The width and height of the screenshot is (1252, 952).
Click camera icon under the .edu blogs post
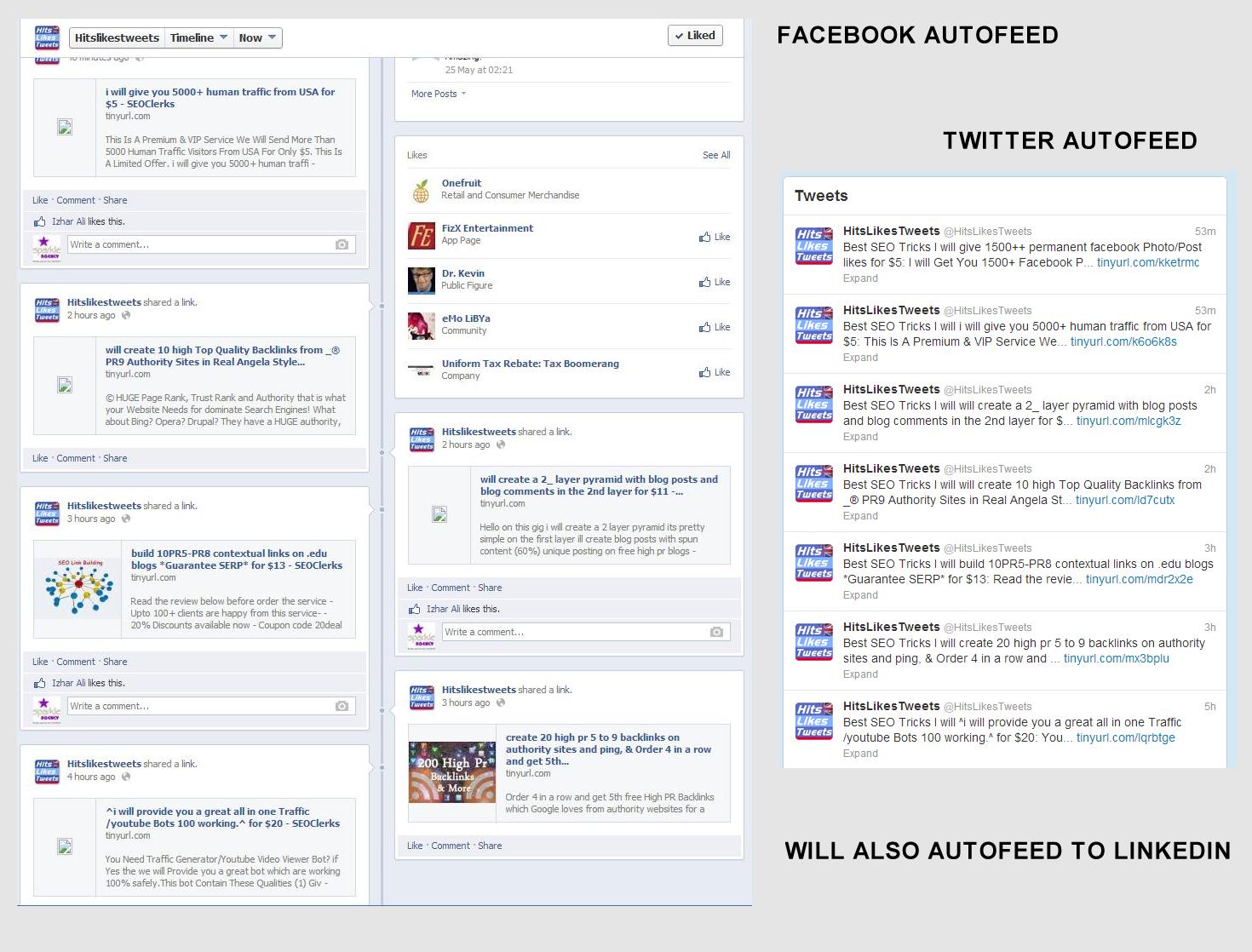[x=342, y=706]
